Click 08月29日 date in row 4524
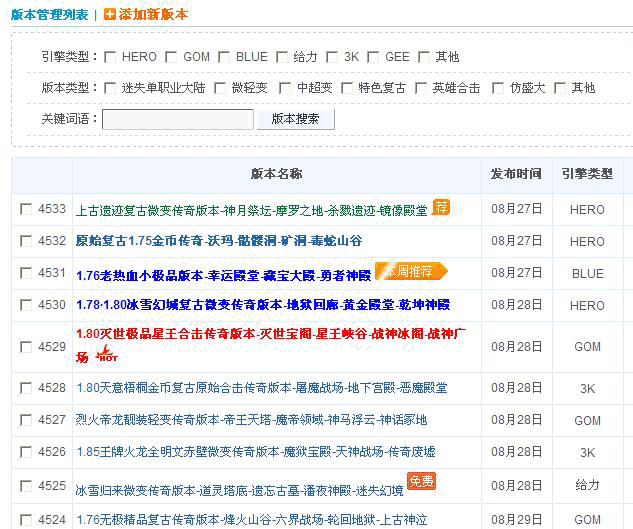633x529 pixels. (516, 519)
